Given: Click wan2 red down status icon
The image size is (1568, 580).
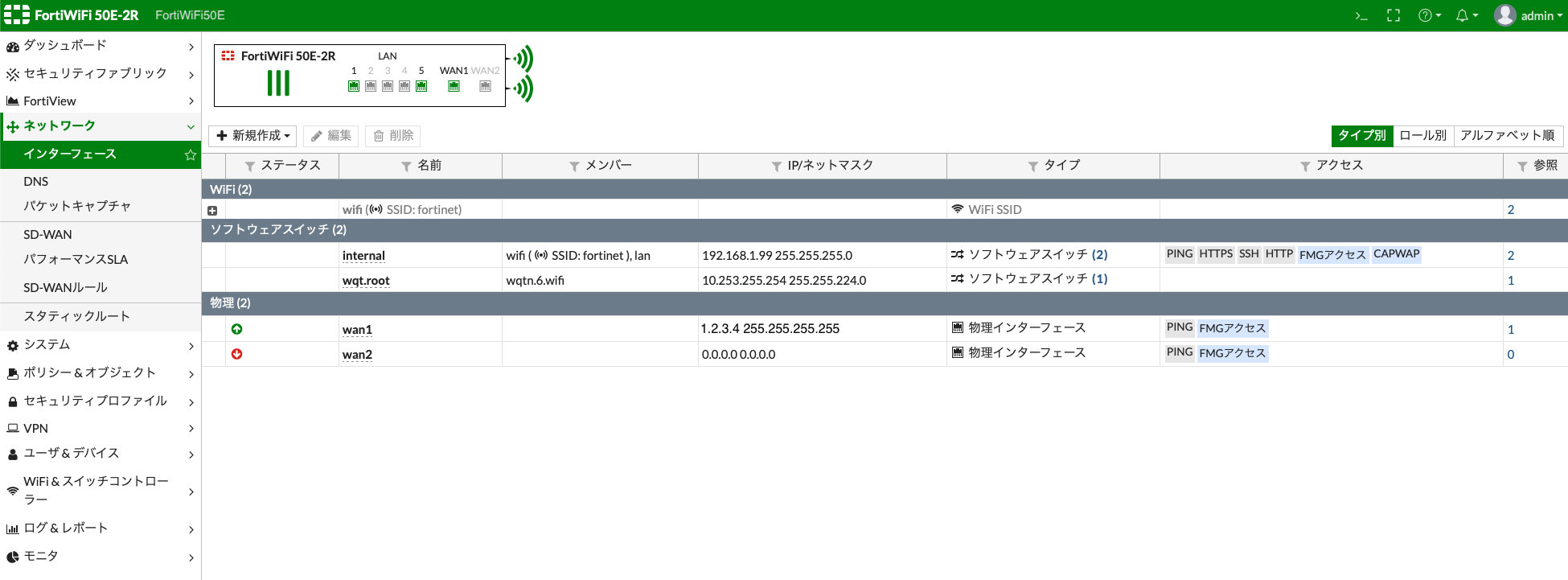Looking at the screenshot, I should [236, 354].
